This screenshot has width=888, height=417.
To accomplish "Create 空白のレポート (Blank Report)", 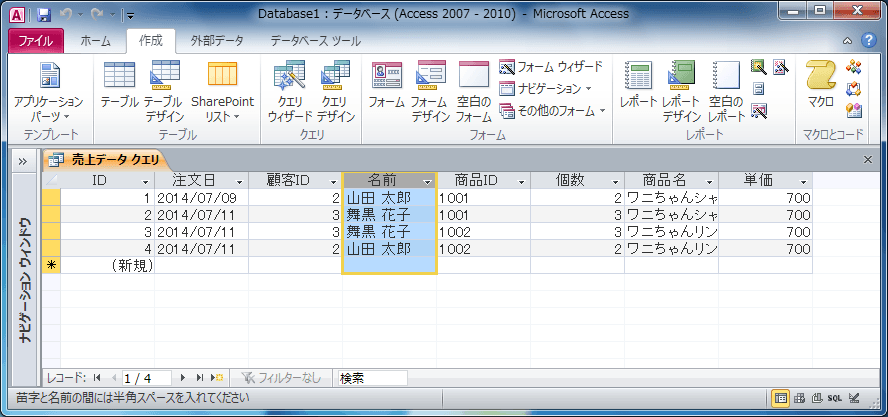I will (727, 91).
